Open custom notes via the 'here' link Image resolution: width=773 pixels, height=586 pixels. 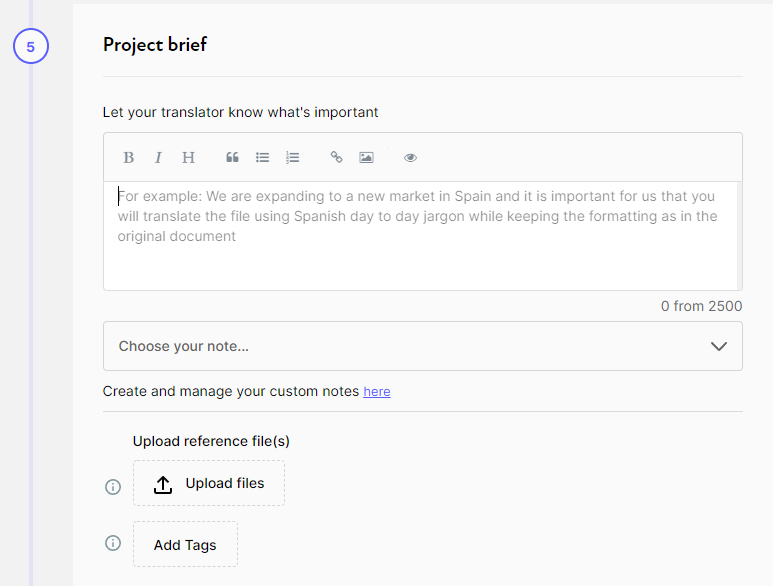[x=377, y=392]
